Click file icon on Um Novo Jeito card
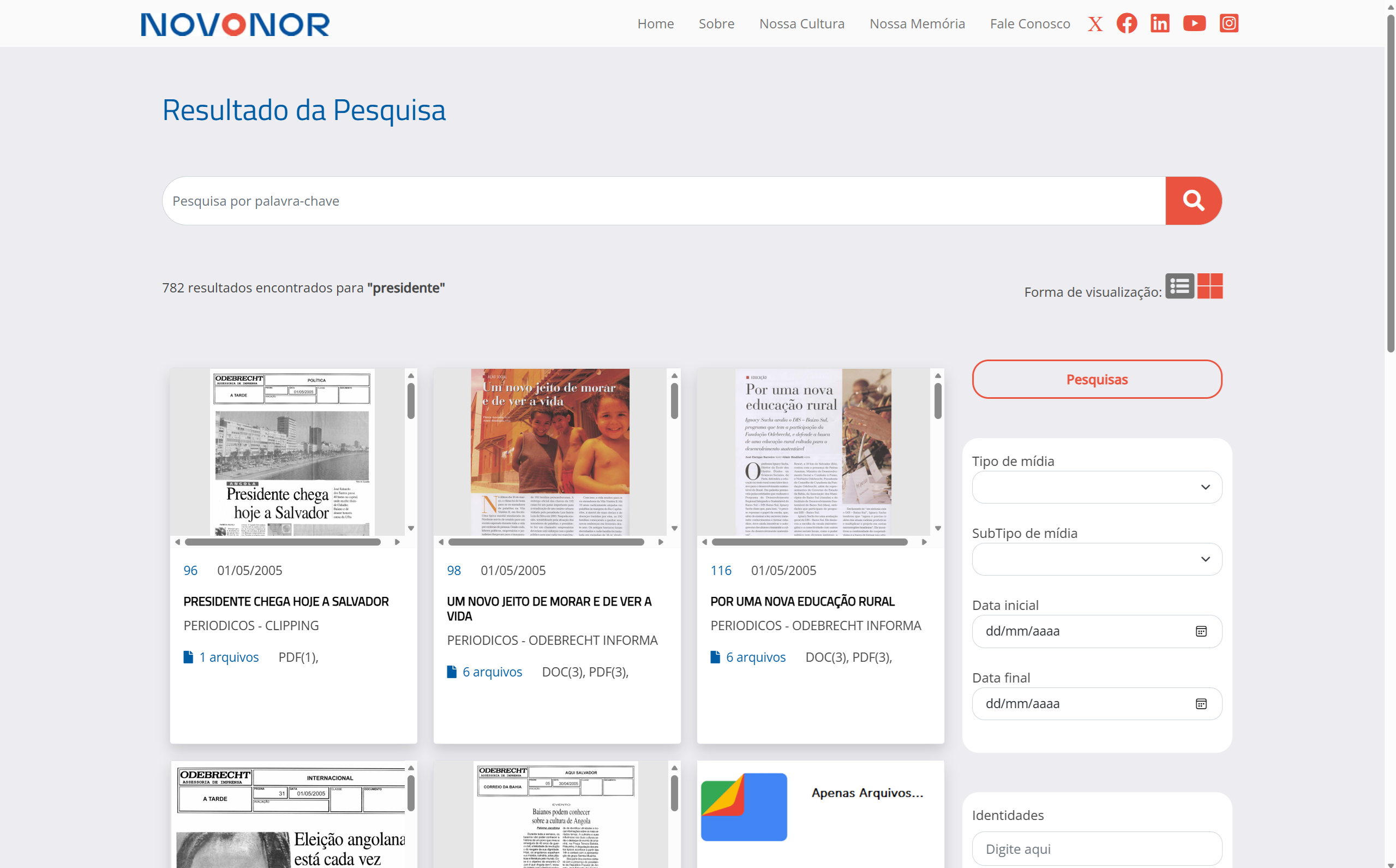 pyautogui.click(x=452, y=671)
